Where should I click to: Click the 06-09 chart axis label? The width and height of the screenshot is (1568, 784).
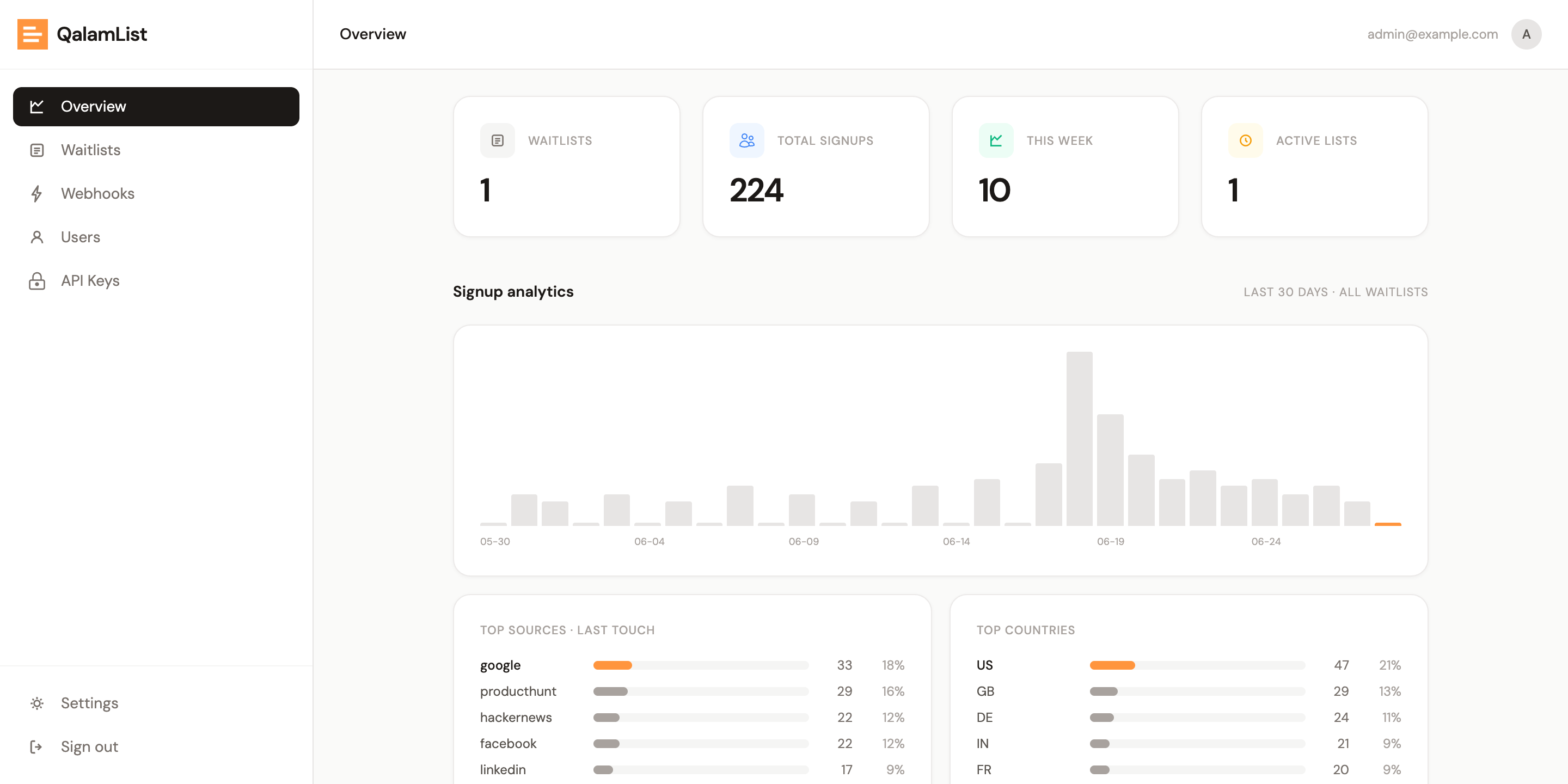pyautogui.click(x=804, y=542)
